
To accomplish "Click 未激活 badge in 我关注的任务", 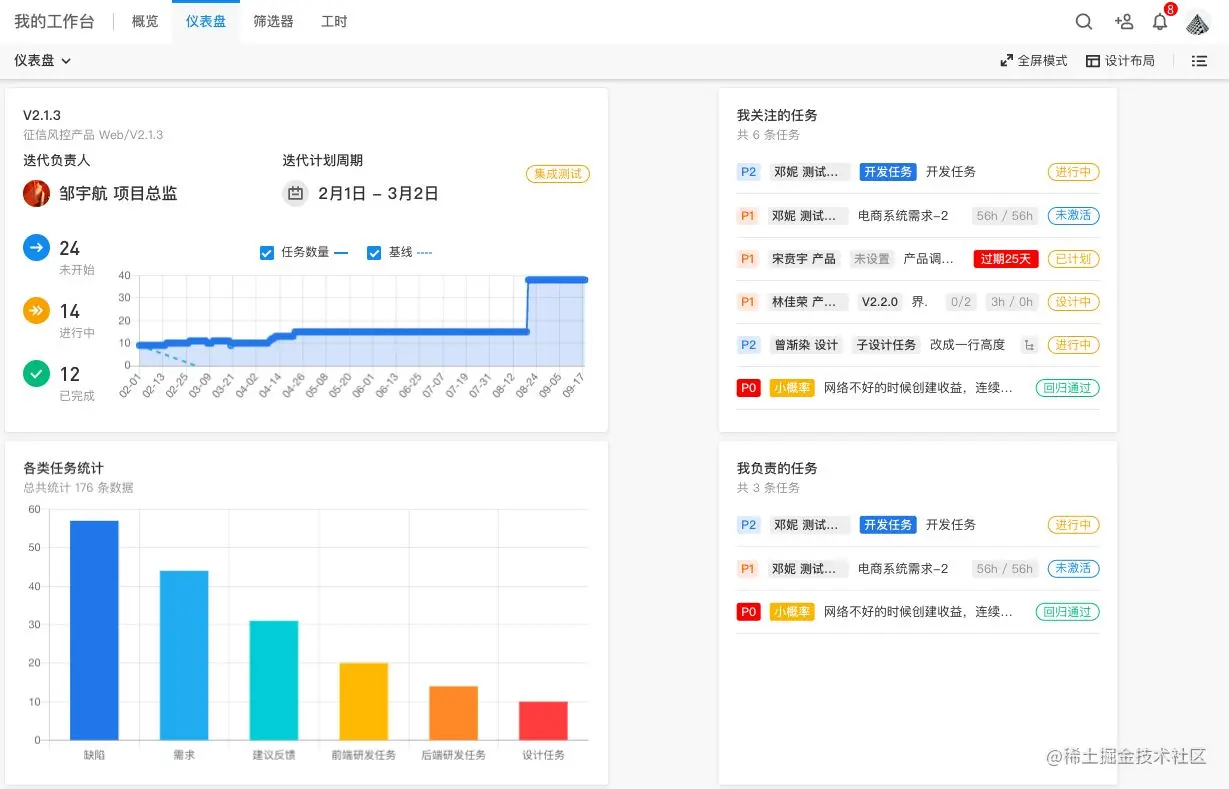I will (1073, 216).
